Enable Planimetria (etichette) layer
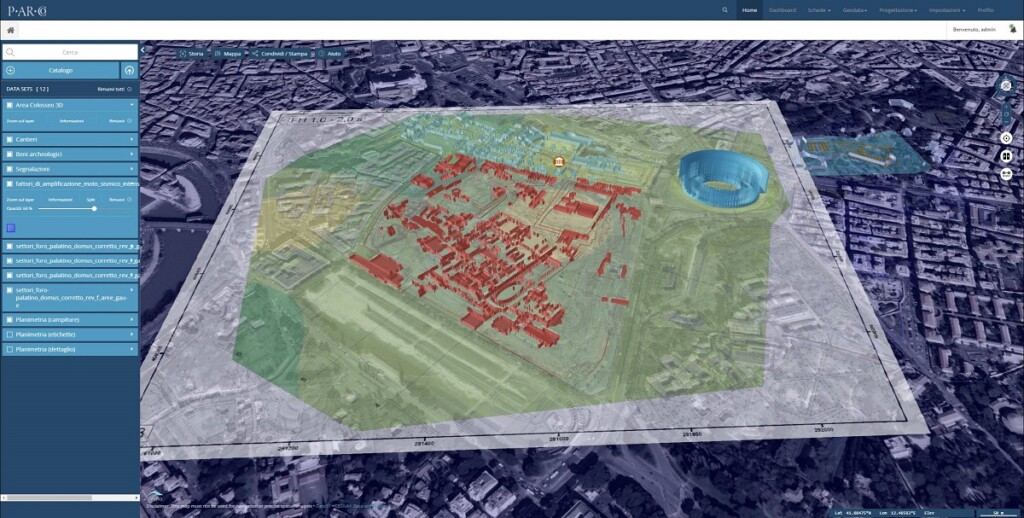This screenshot has height=518, width=1024. (x=10, y=334)
